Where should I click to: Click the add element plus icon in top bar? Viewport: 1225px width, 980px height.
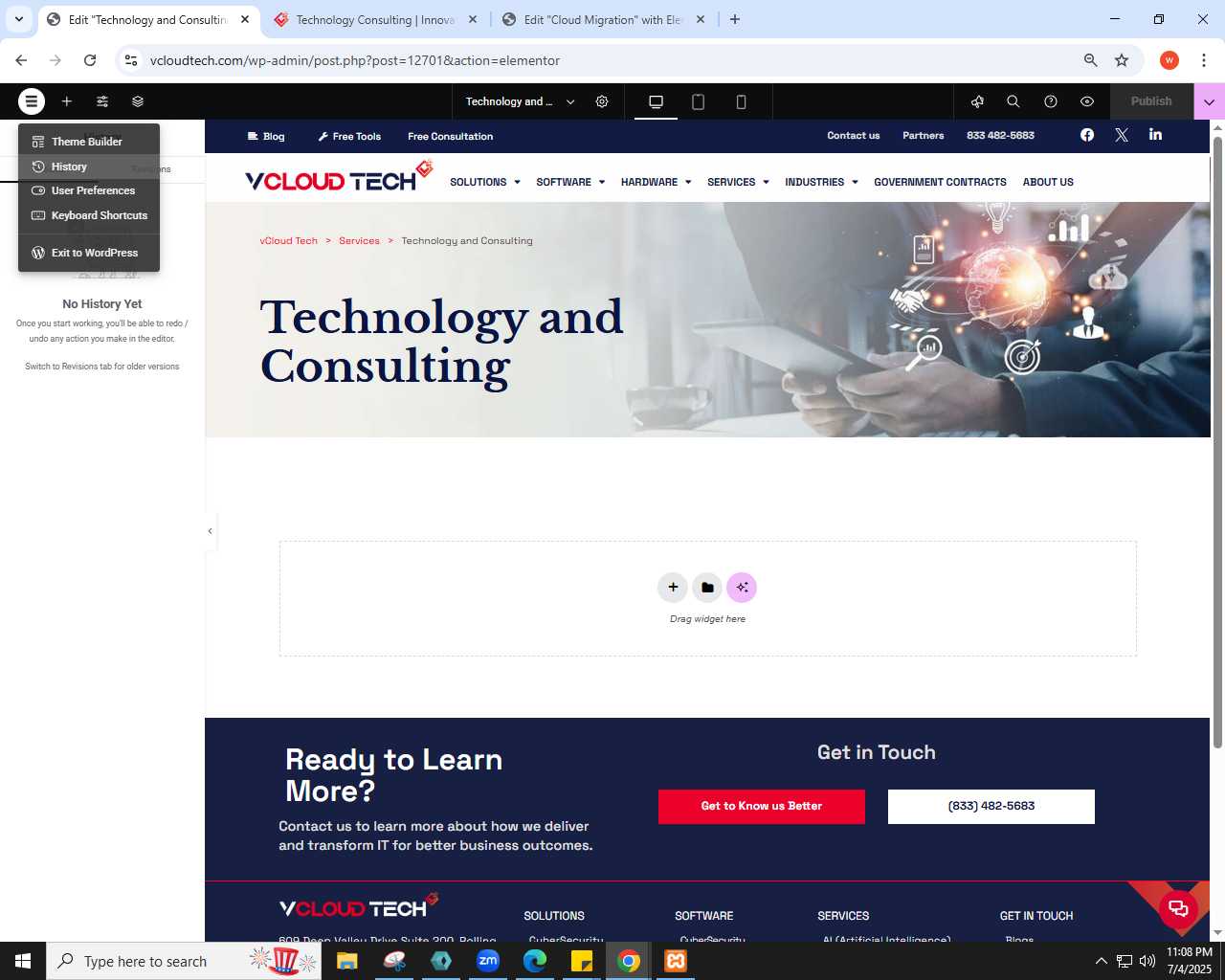point(67,101)
